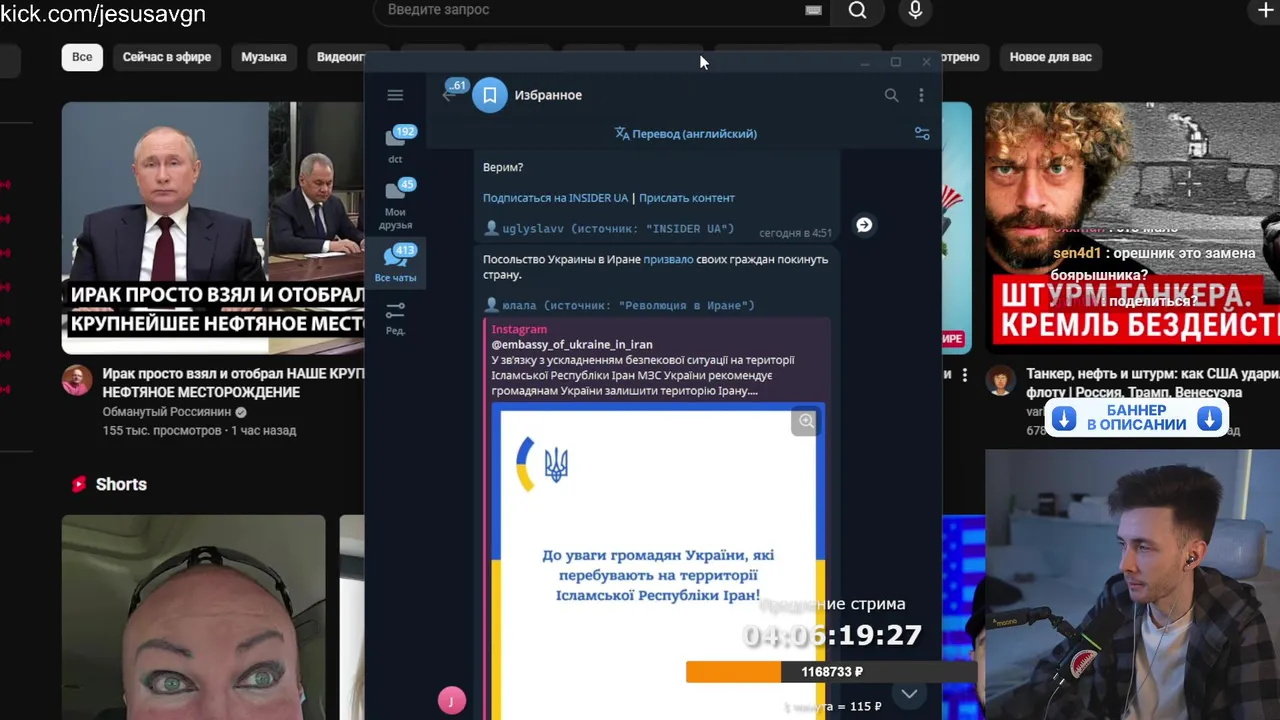This screenshot has height=720, width=1280.
Task: Click the pink J avatar
Action: tap(452, 701)
